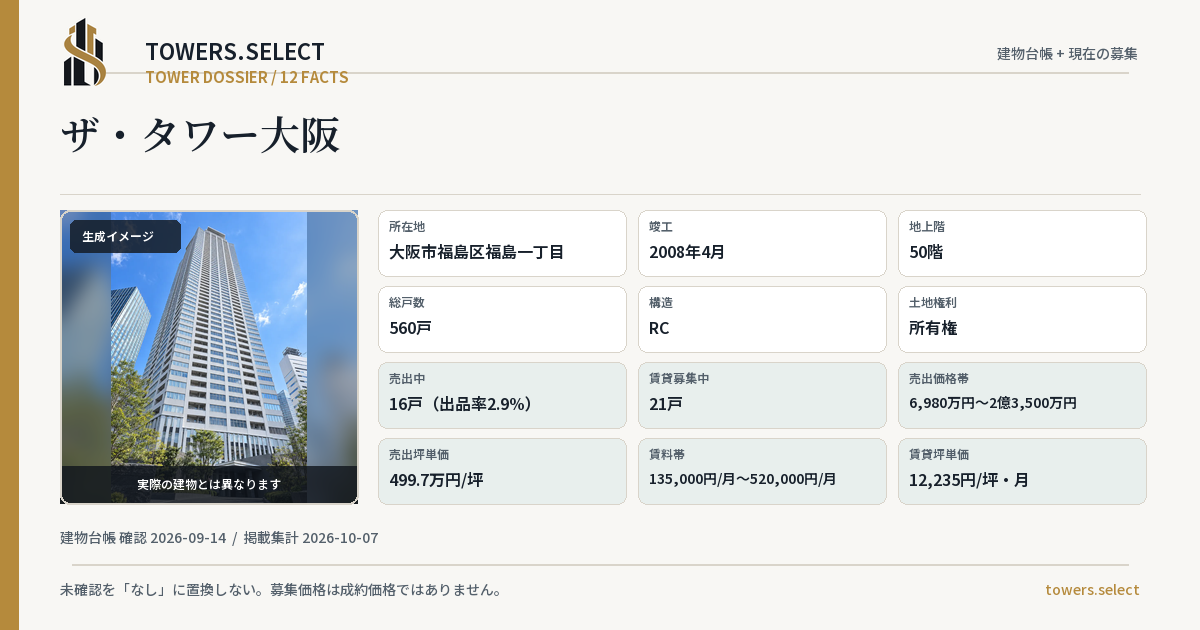Click the 掲載集計 2026-10-07 date text
1200x630 pixels.
[311, 538]
